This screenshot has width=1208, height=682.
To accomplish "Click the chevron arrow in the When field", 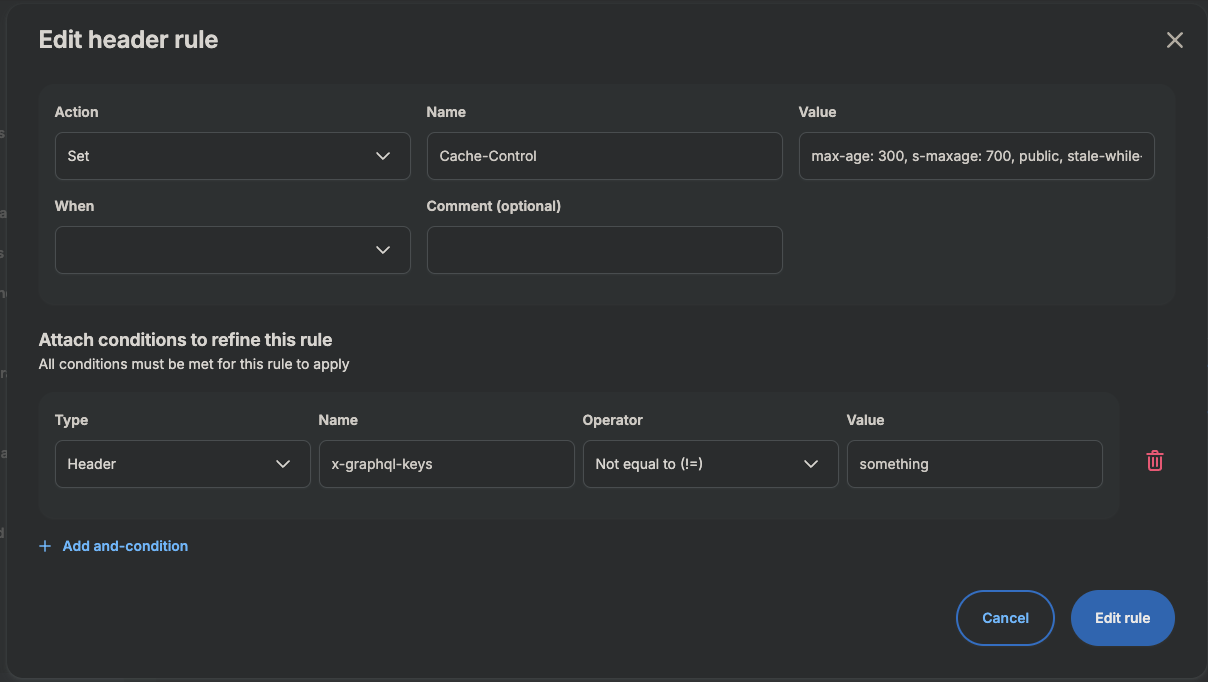I will click(383, 250).
